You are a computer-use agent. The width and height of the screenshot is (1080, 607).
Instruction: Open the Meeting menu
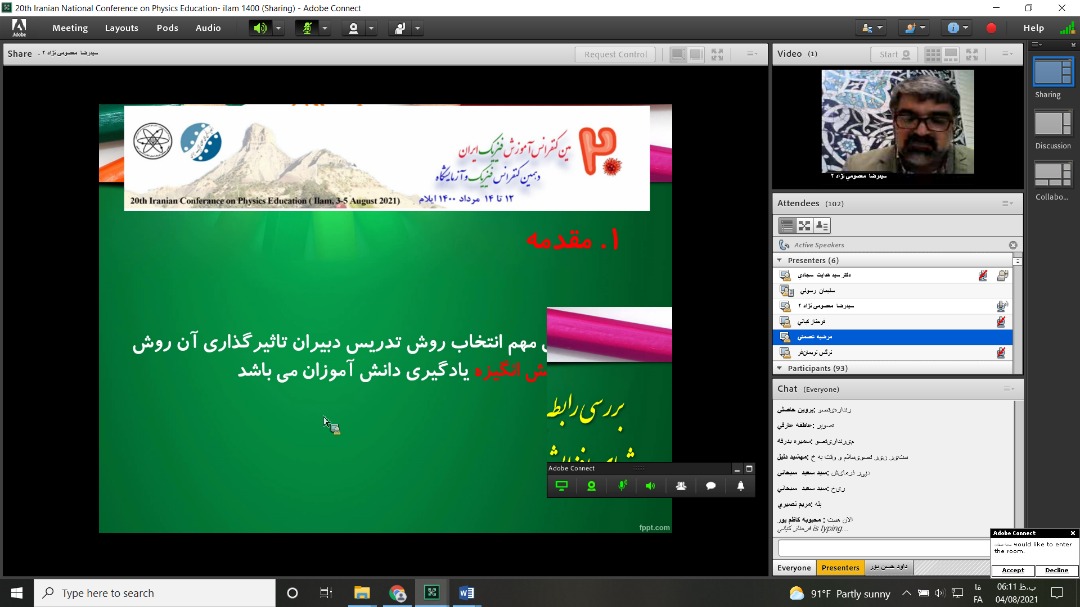pos(69,27)
